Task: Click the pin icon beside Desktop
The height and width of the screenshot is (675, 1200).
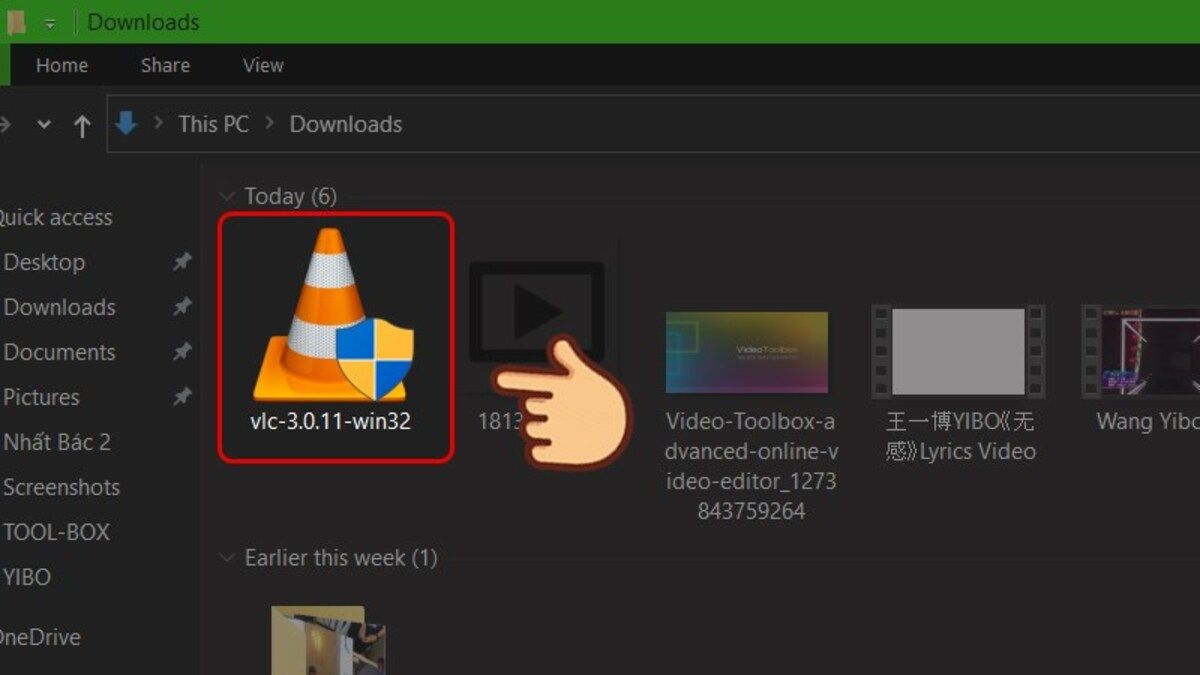Action: pos(182,262)
